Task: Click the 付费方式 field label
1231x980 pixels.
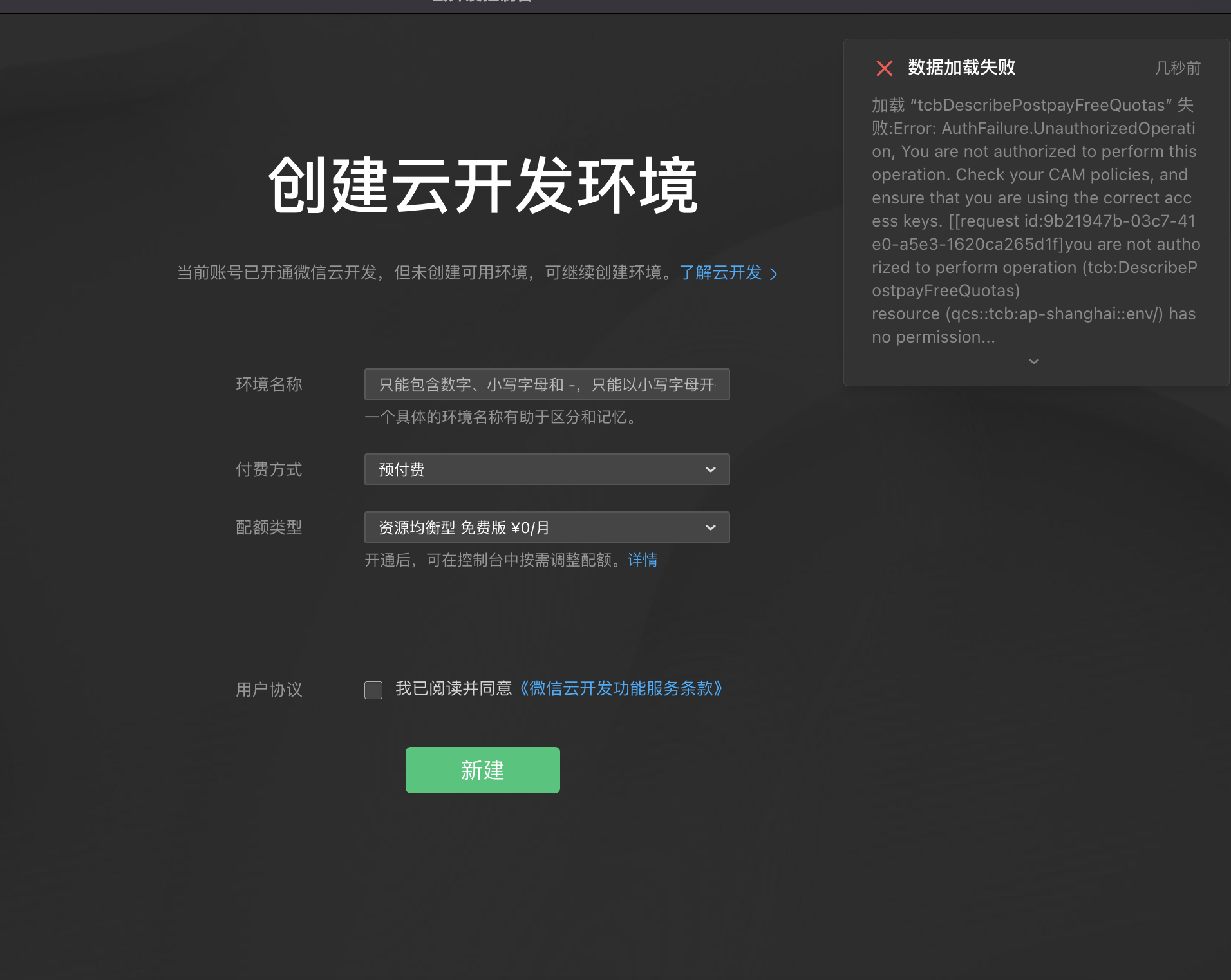Action: click(269, 469)
